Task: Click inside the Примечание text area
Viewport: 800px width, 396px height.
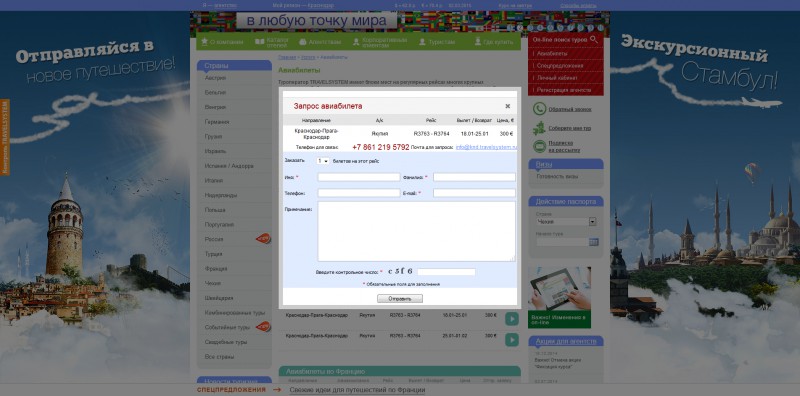Action: [x=416, y=231]
